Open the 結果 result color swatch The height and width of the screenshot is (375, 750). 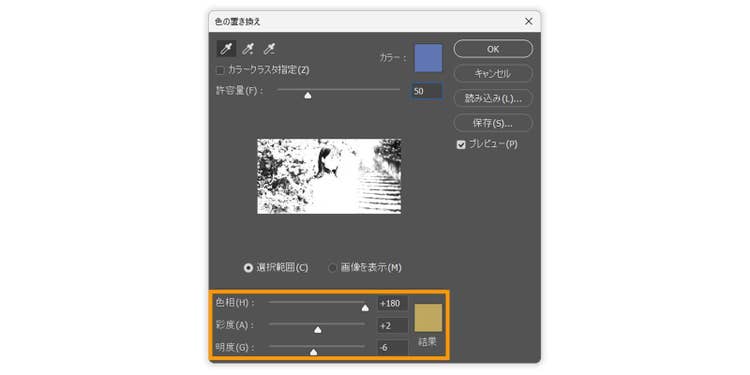(428, 318)
